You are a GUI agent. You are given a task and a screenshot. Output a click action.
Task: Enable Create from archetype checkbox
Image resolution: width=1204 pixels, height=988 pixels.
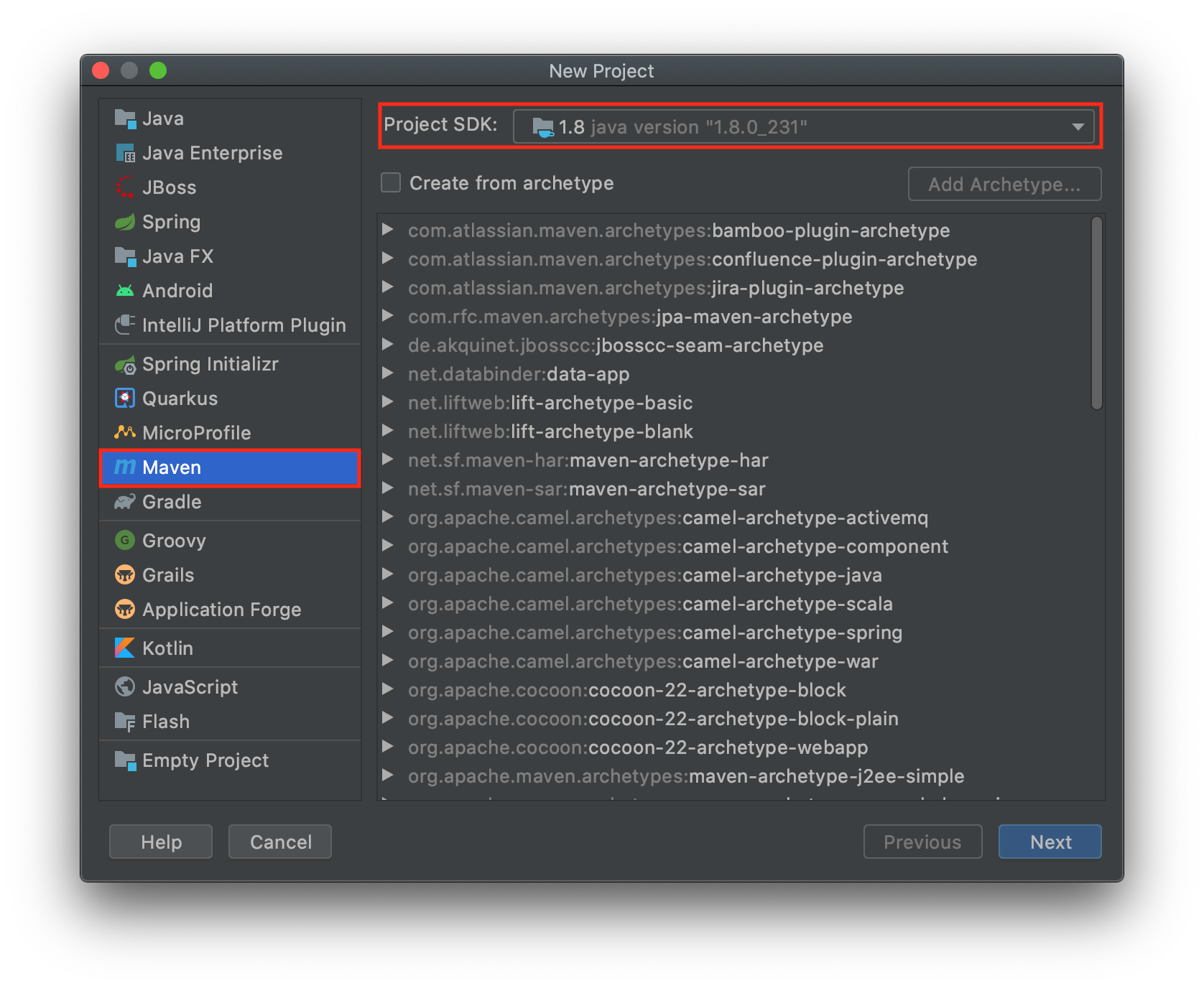[391, 183]
